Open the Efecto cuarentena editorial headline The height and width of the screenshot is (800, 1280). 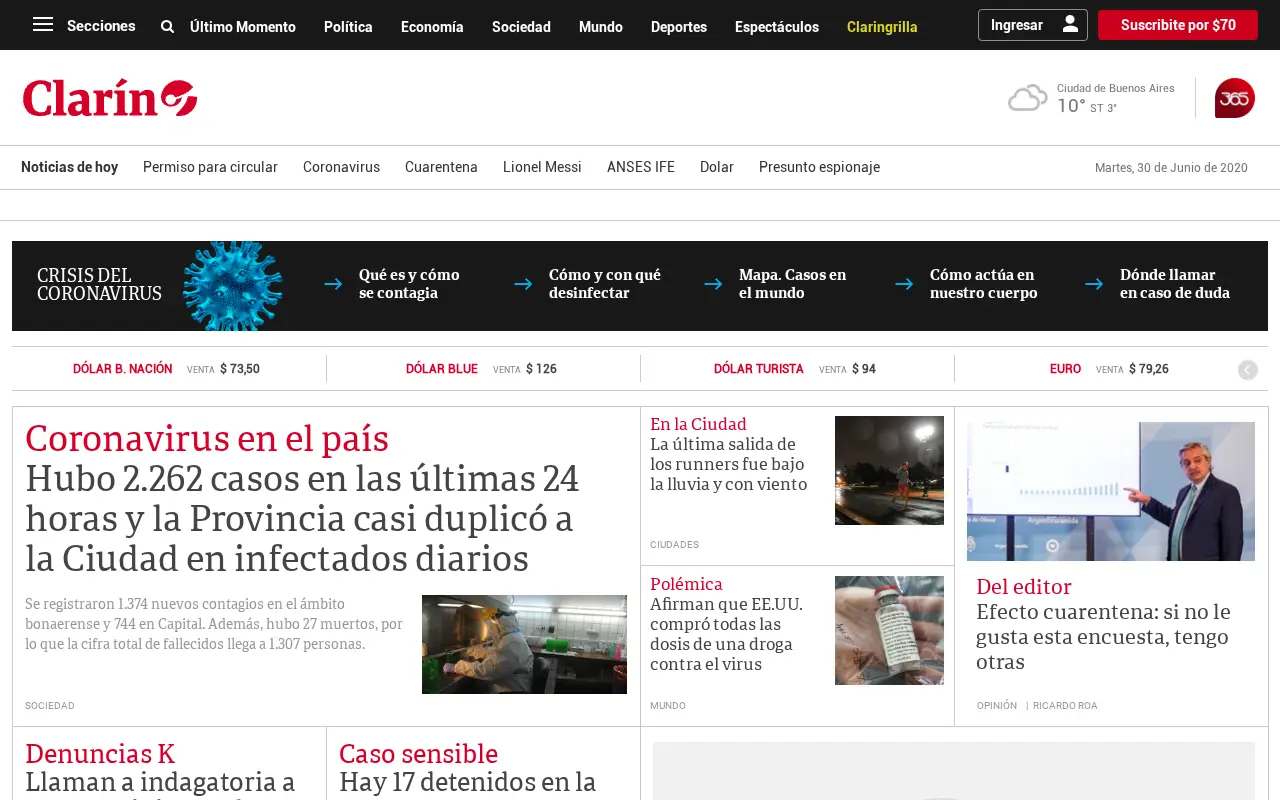pos(1104,636)
